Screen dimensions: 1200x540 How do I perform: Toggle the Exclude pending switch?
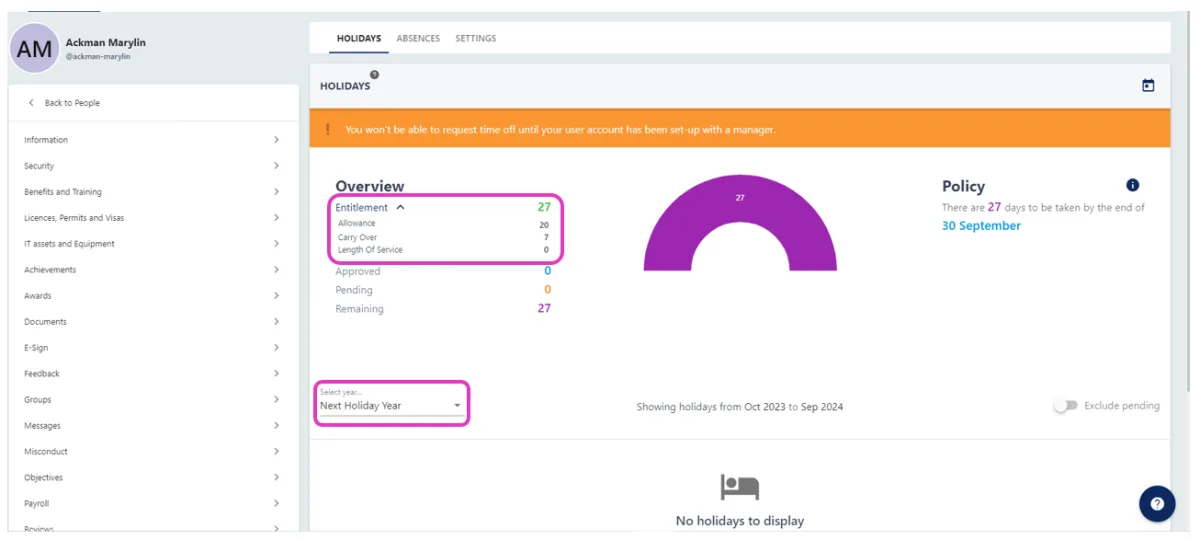point(1066,406)
